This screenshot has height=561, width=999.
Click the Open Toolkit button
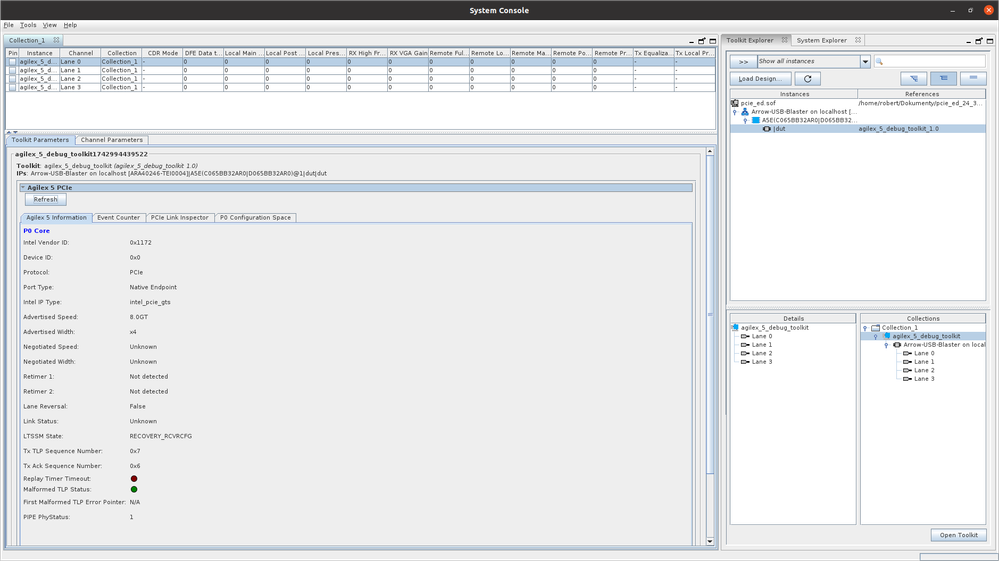[x=958, y=535]
